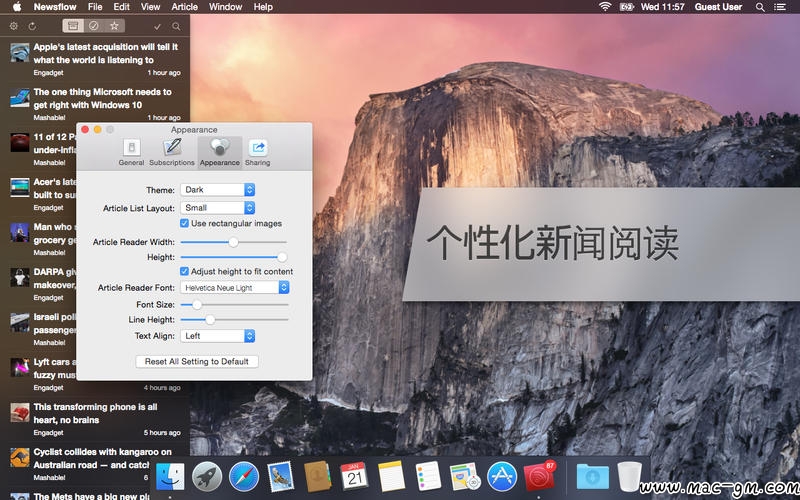Switch to Subscriptions preferences tab
This screenshot has width=800, height=500.
(x=172, y=153)
